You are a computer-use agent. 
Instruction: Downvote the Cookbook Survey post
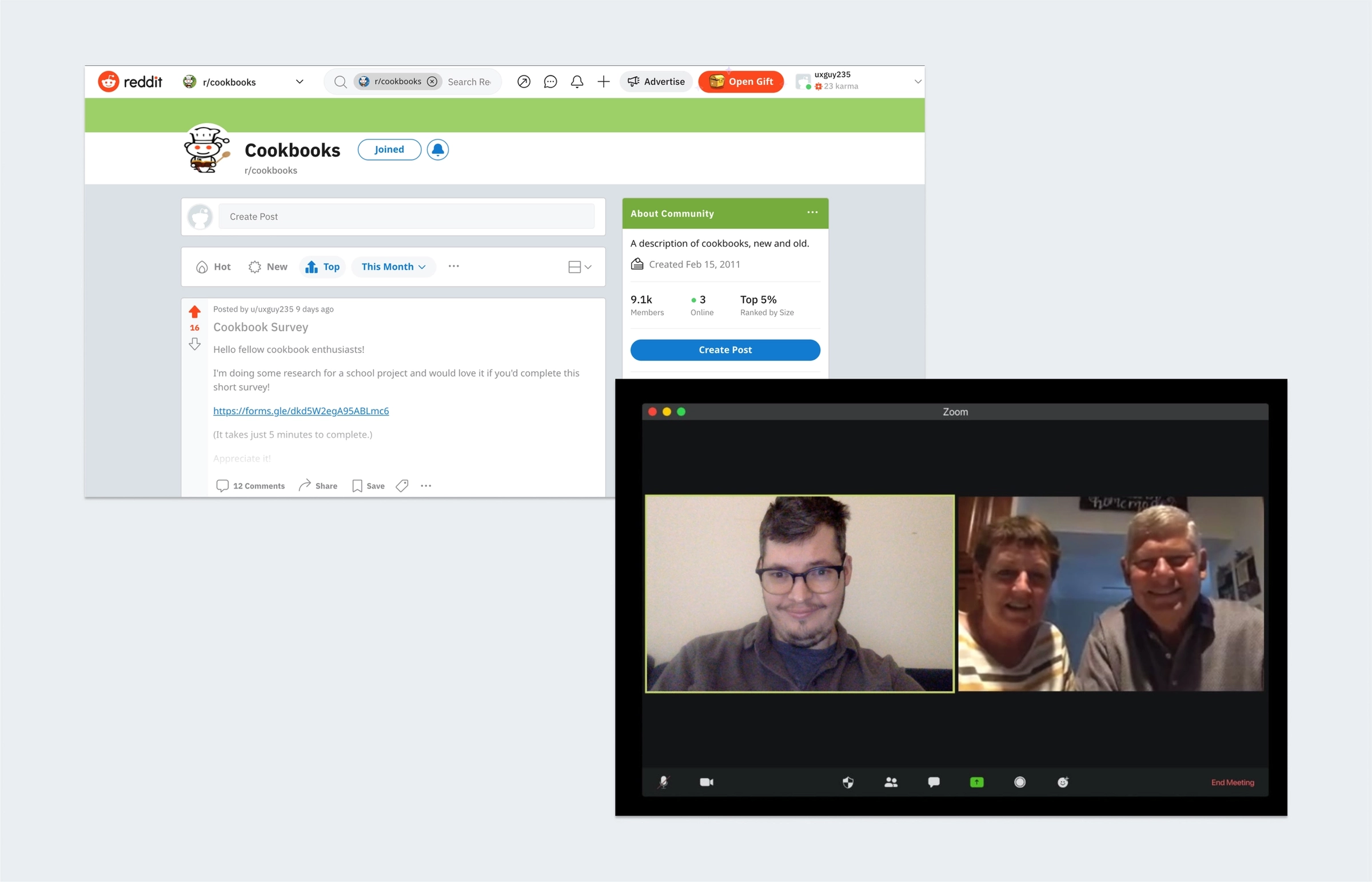[194, 344]
